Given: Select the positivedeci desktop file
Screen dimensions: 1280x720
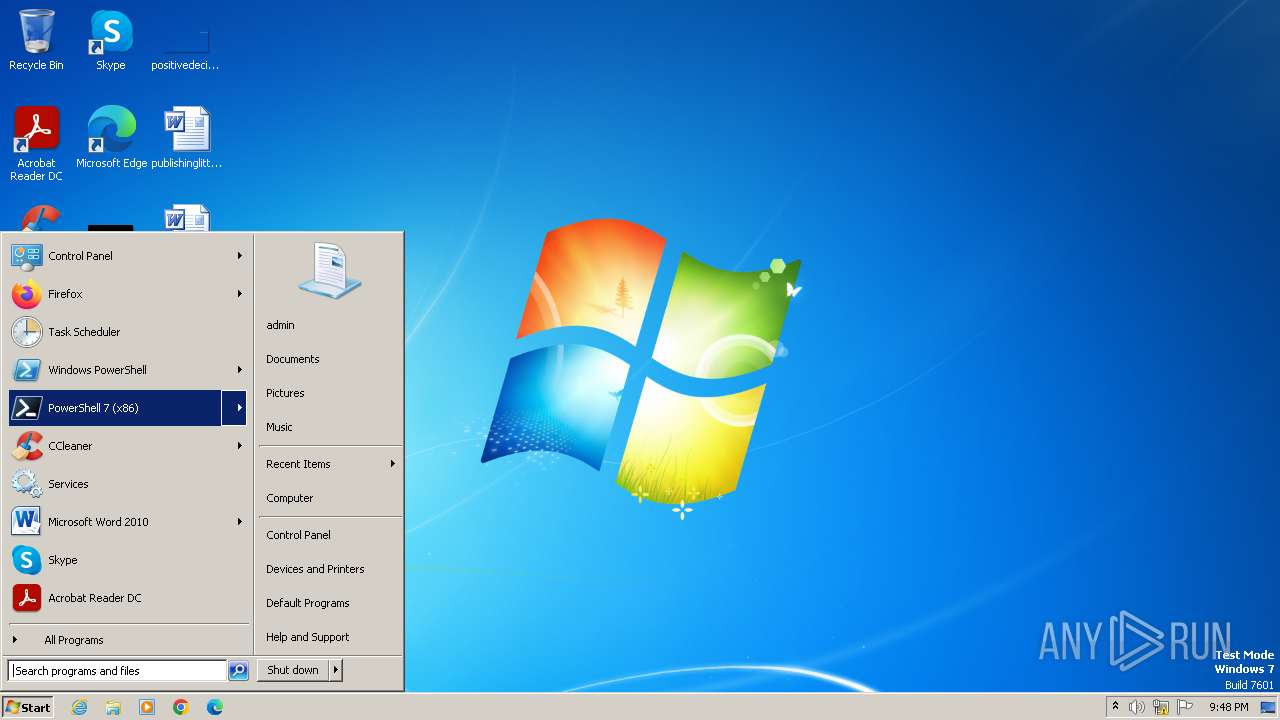Looking at the screenshot, I should pyautogui.click(x=186, y=46).
